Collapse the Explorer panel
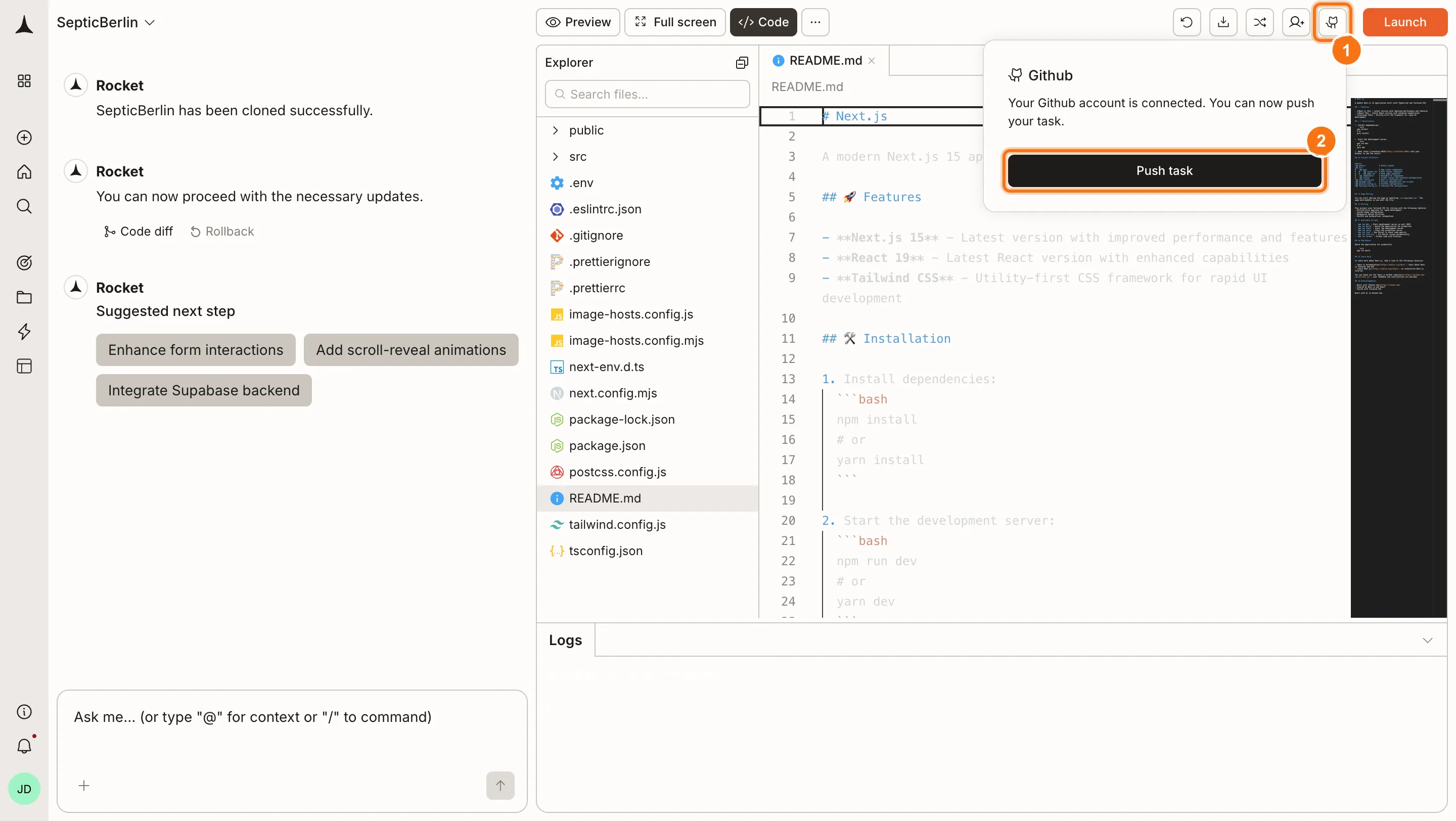The image size is (1456, 821). pos(742,62)
